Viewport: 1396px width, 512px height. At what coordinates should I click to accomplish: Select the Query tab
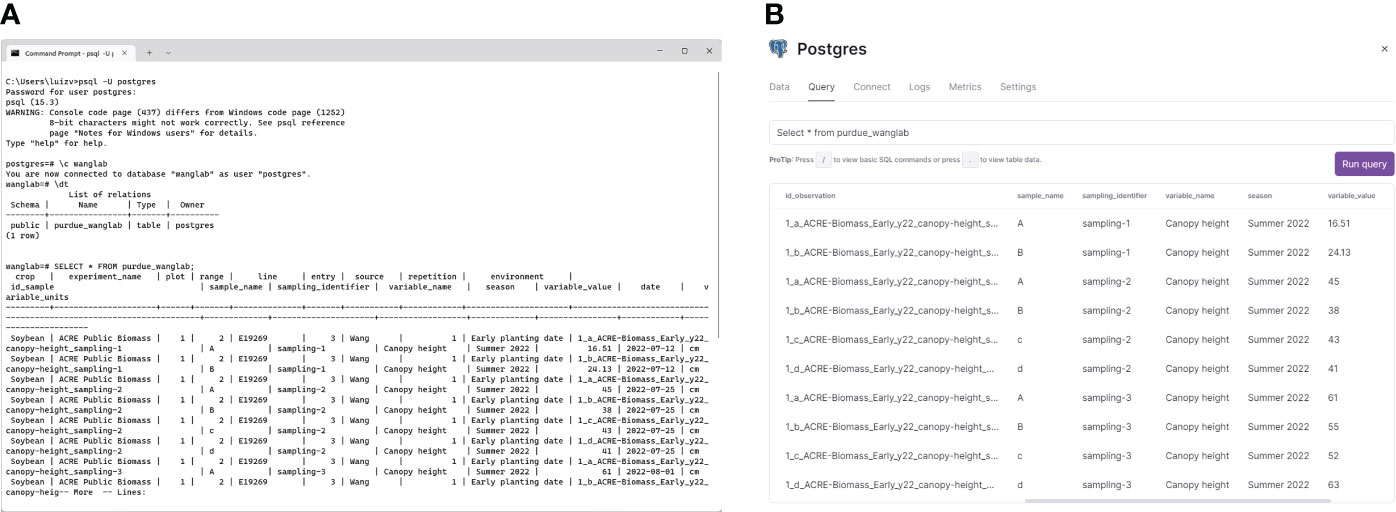pyautogui.click(x=821, y=87)
